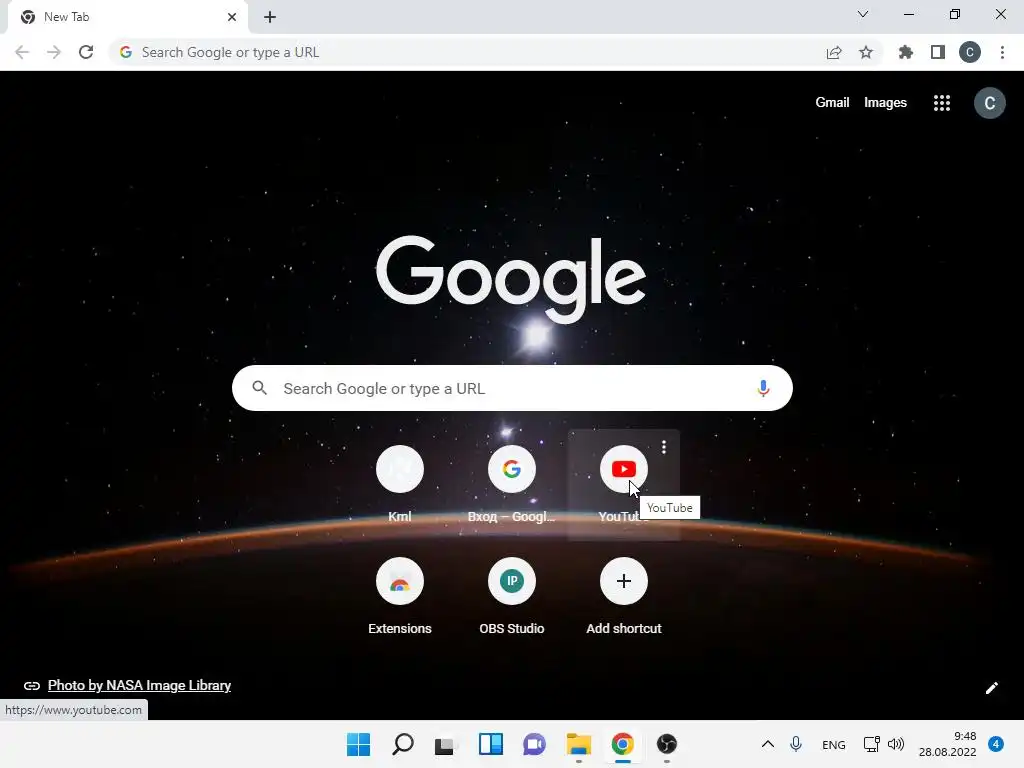Show hidden system tray icons
Viewport: 1024px width, 768px height.
click(768, 744)
